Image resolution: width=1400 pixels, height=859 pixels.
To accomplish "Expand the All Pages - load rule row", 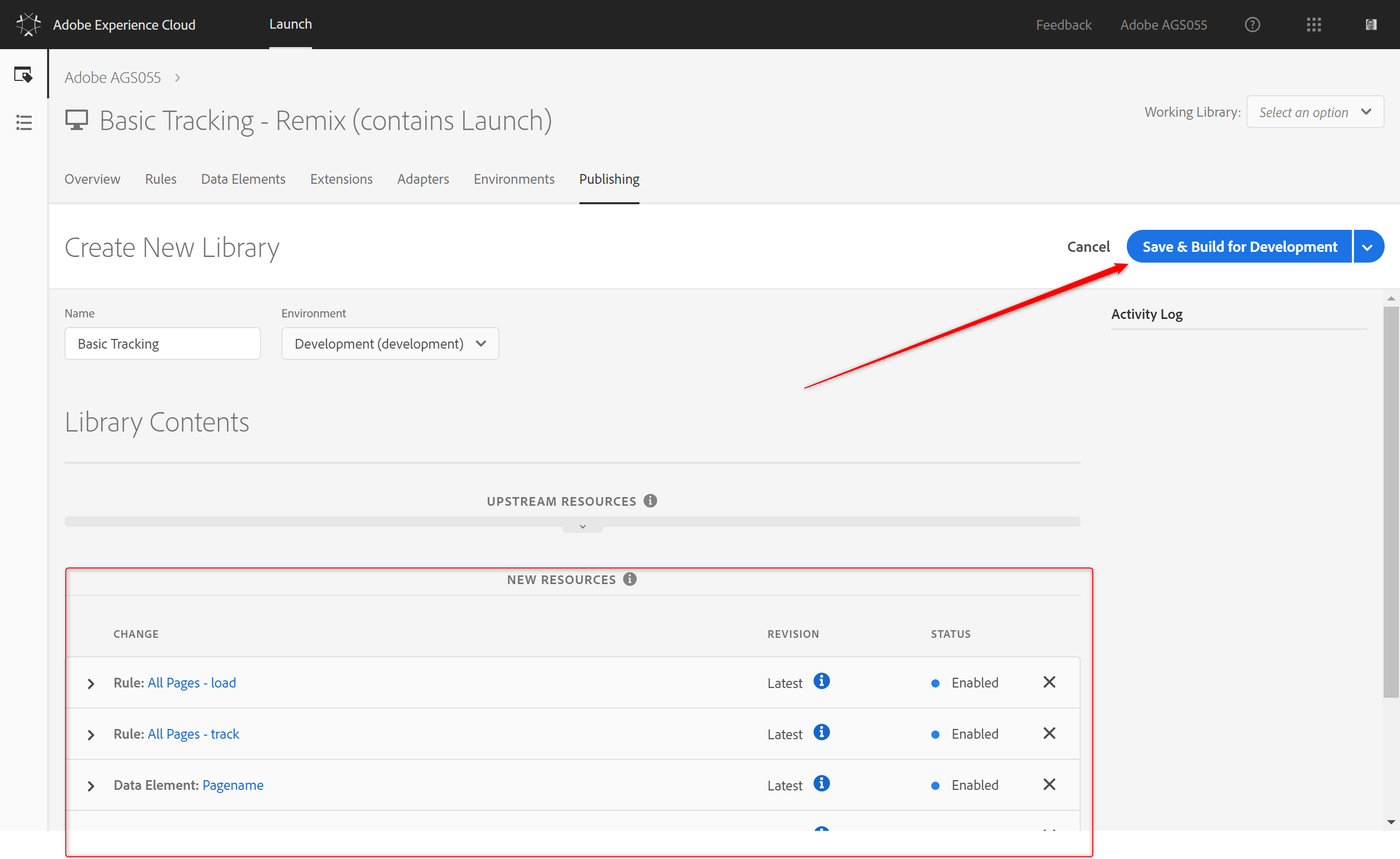I will click(x=91, y=683).
